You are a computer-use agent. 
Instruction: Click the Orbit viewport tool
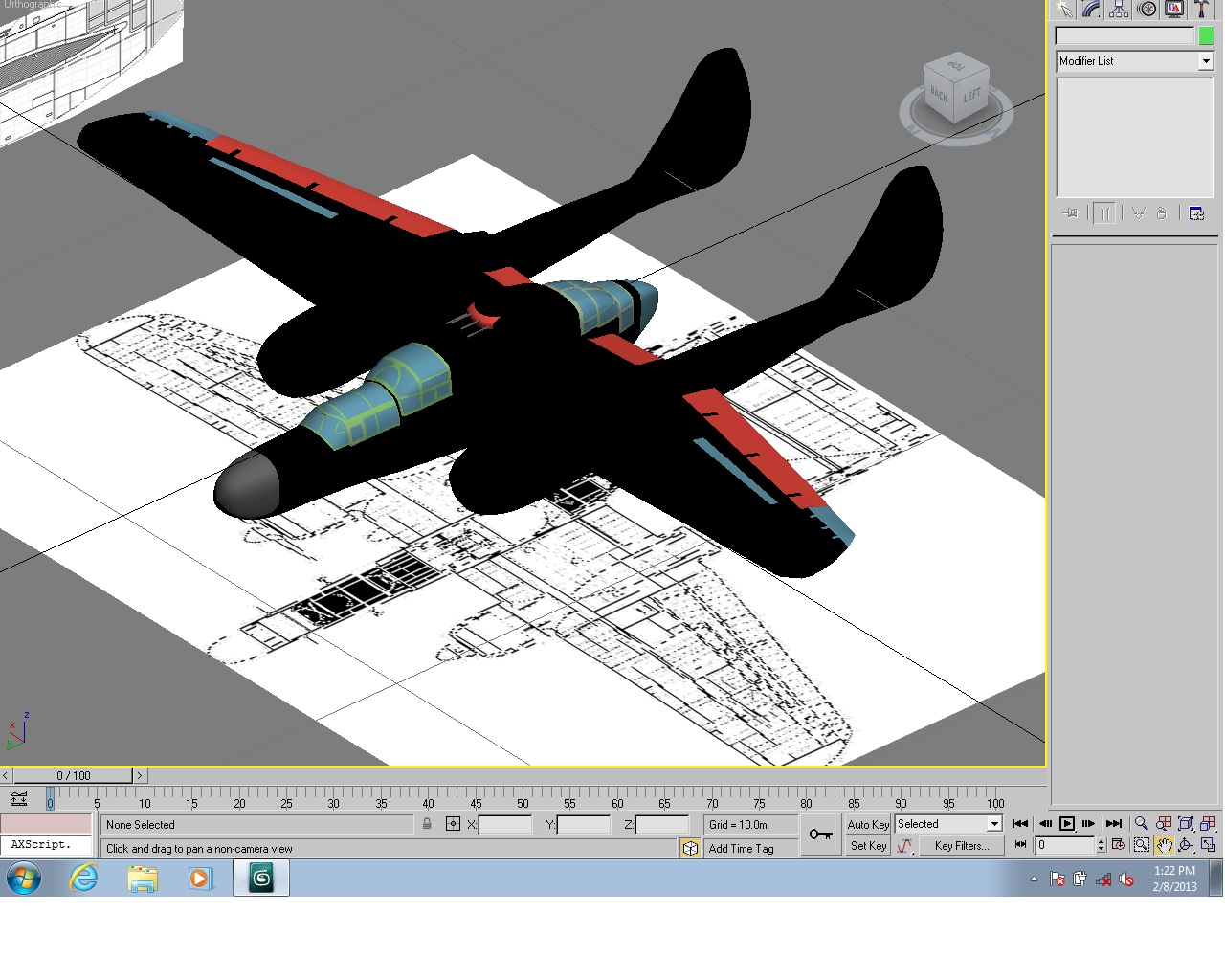click(x=1186, y=845)
